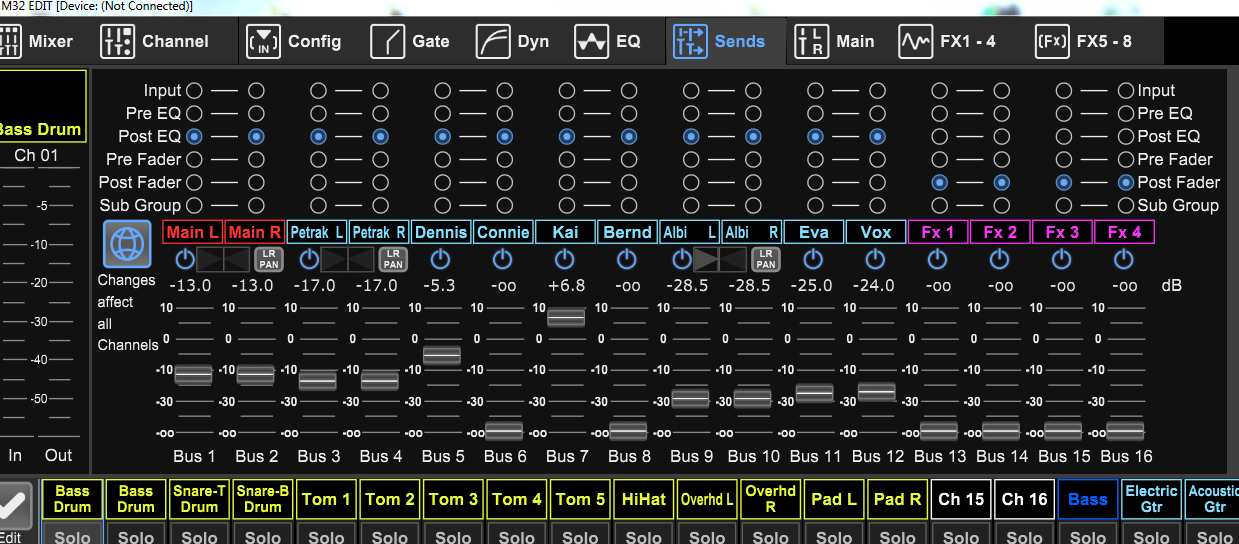The height and width of the screenshot is (544, 1239).
Task: Toggle the Petrak L send power icon
Action: [x=309, y=260]
